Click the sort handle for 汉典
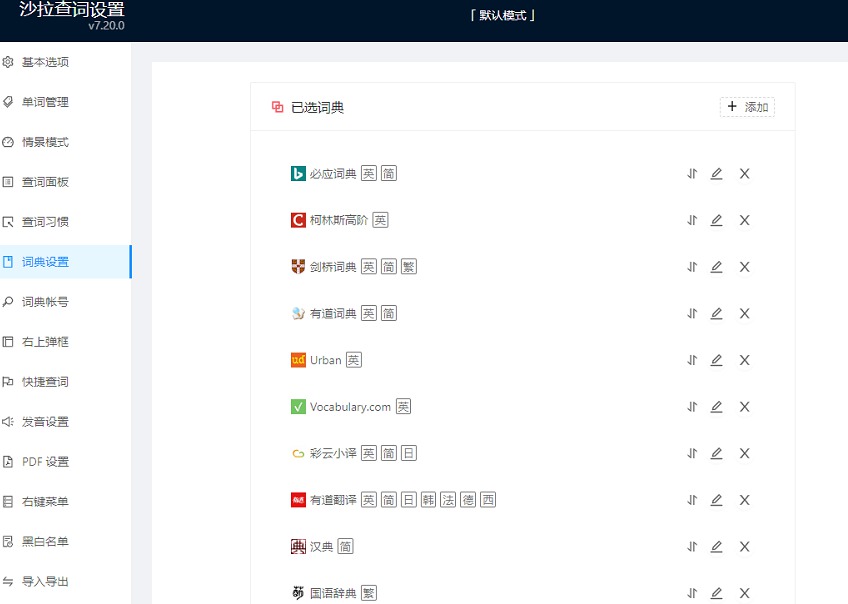 pyautogui.click(x=692, y=547)
